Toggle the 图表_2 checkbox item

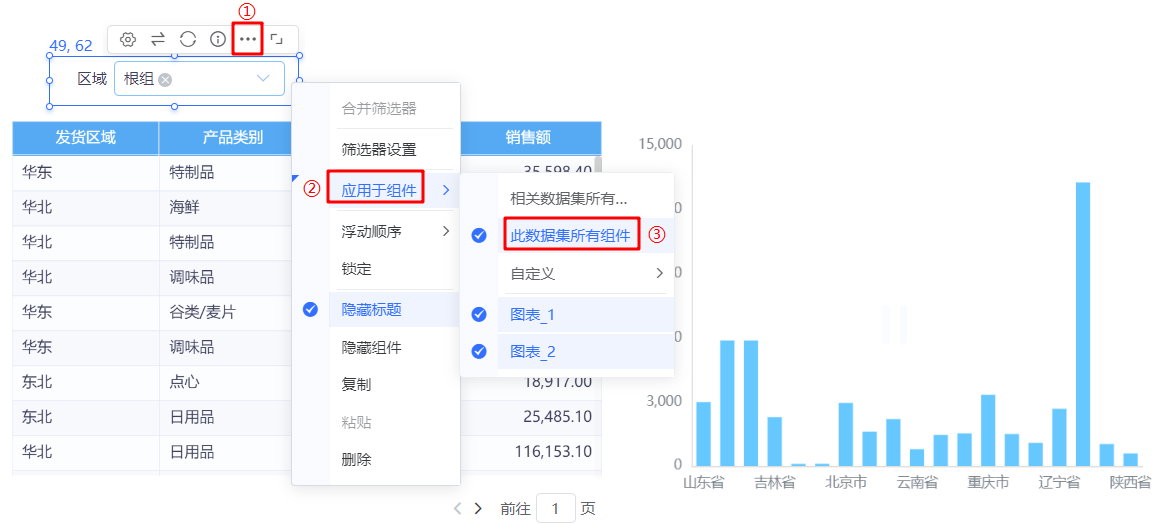click(x=586, y=352)
